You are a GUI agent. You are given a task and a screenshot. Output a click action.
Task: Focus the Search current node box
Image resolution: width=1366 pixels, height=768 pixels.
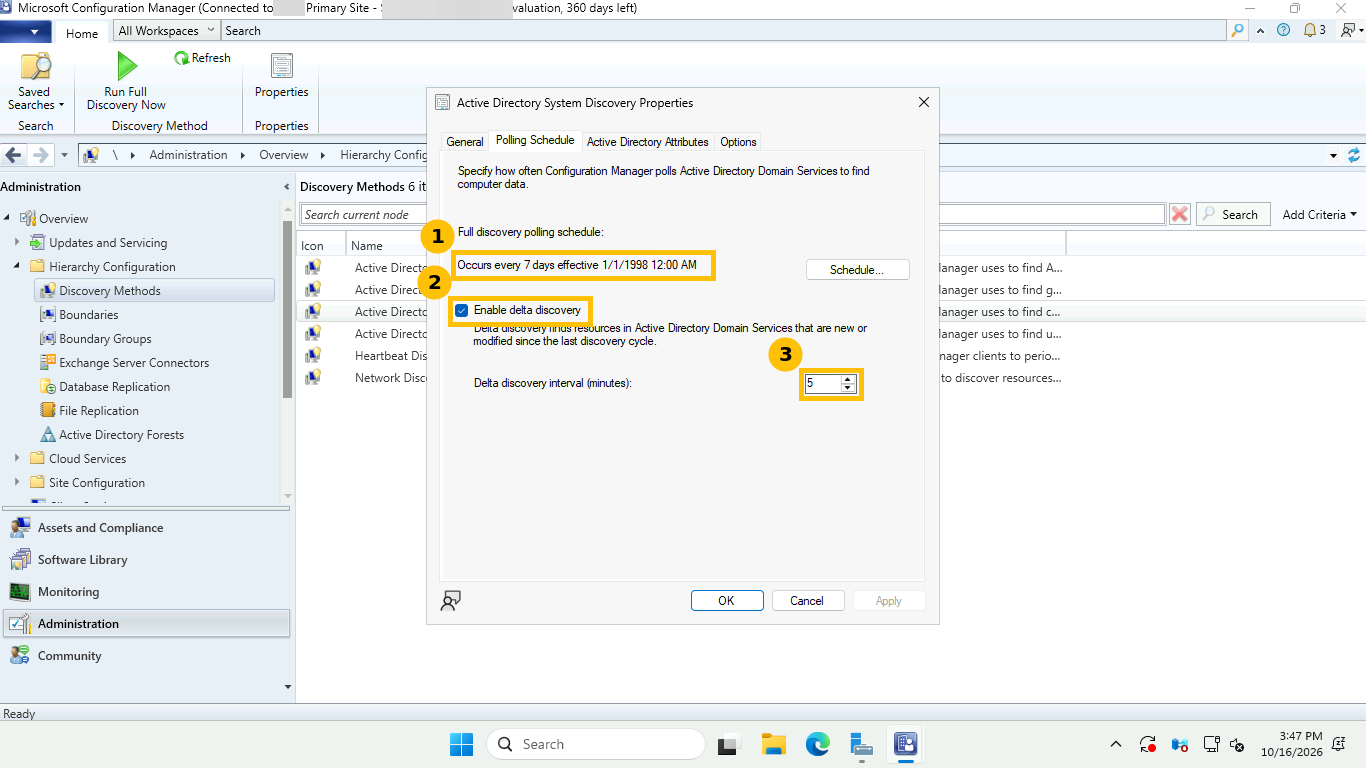(732, 214)
